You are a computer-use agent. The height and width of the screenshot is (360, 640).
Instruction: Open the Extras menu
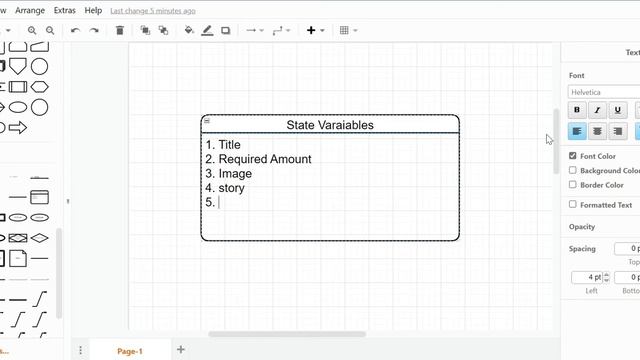(x=64, y=10)
